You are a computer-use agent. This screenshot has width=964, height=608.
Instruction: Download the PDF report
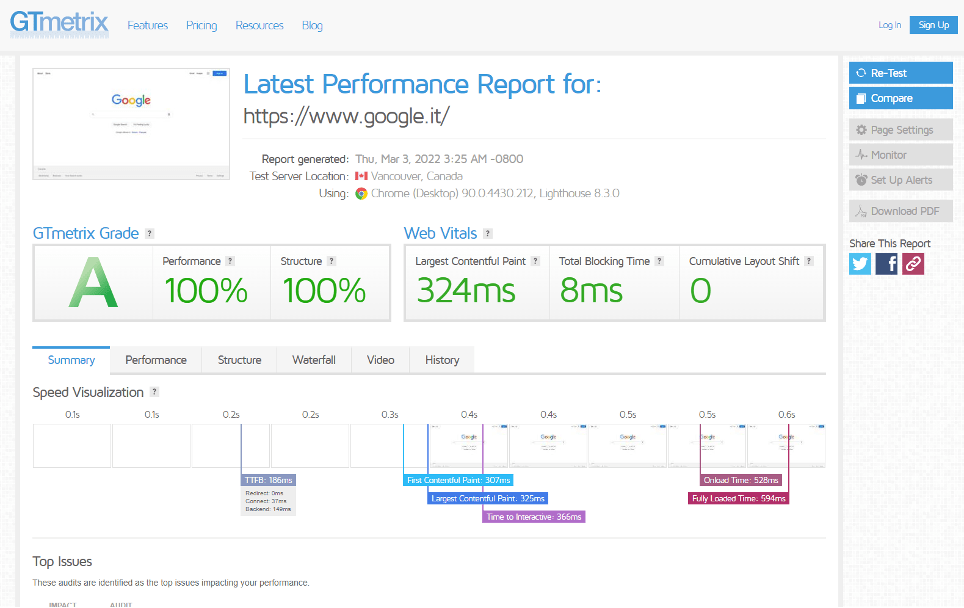coord(901,211)
